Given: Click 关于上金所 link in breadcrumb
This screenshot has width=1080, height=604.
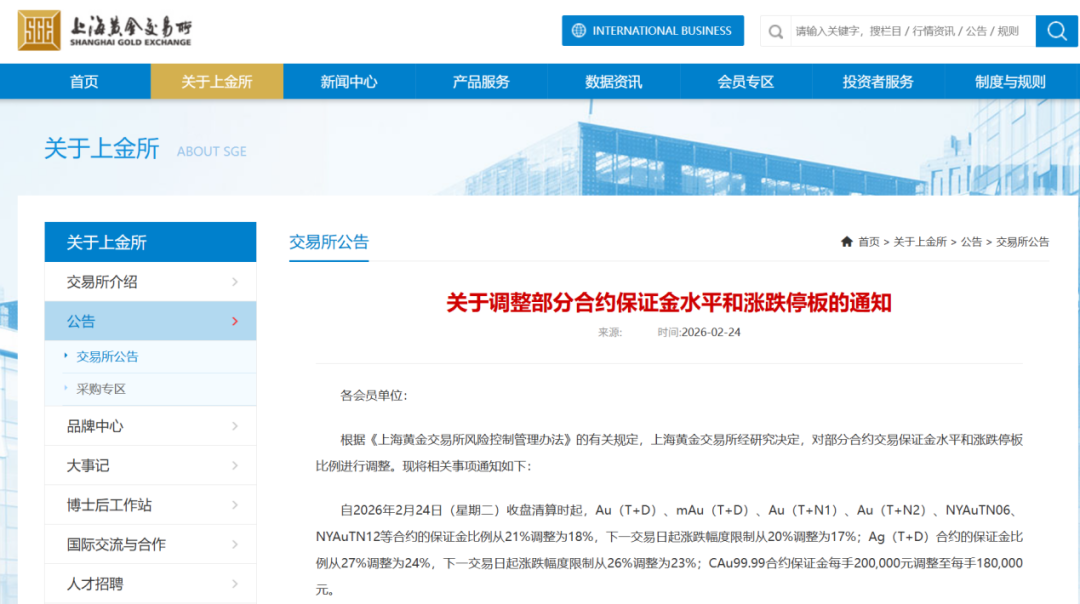Looking at the screenshot, I should [x=920, y=242].
